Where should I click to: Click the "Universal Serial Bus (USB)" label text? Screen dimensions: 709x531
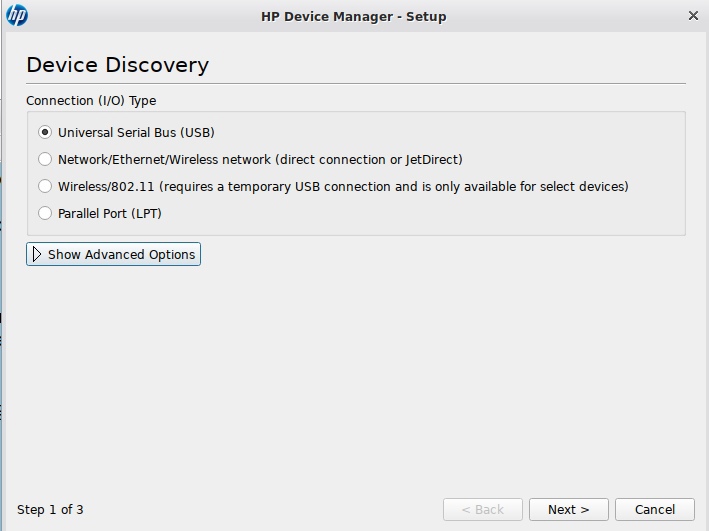[136, 132]
